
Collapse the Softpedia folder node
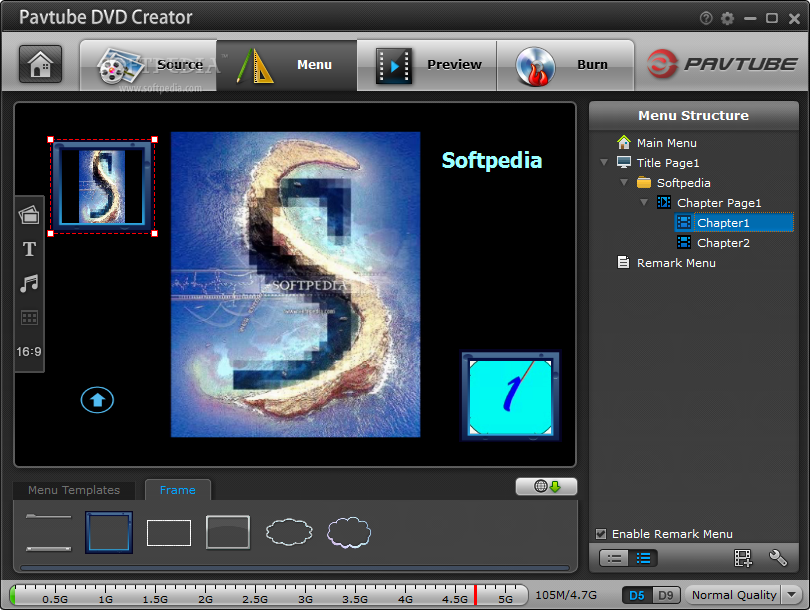click(624, 183)
